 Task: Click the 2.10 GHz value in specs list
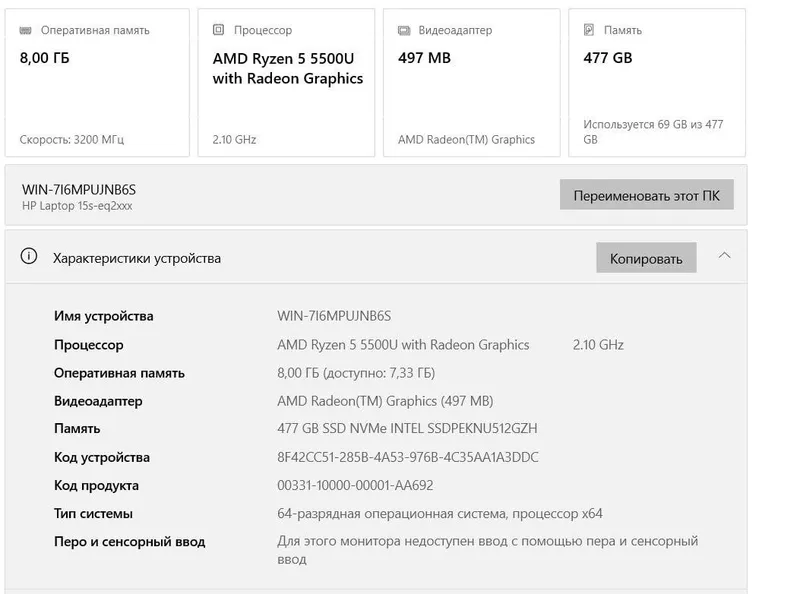(x=598, y=345)
